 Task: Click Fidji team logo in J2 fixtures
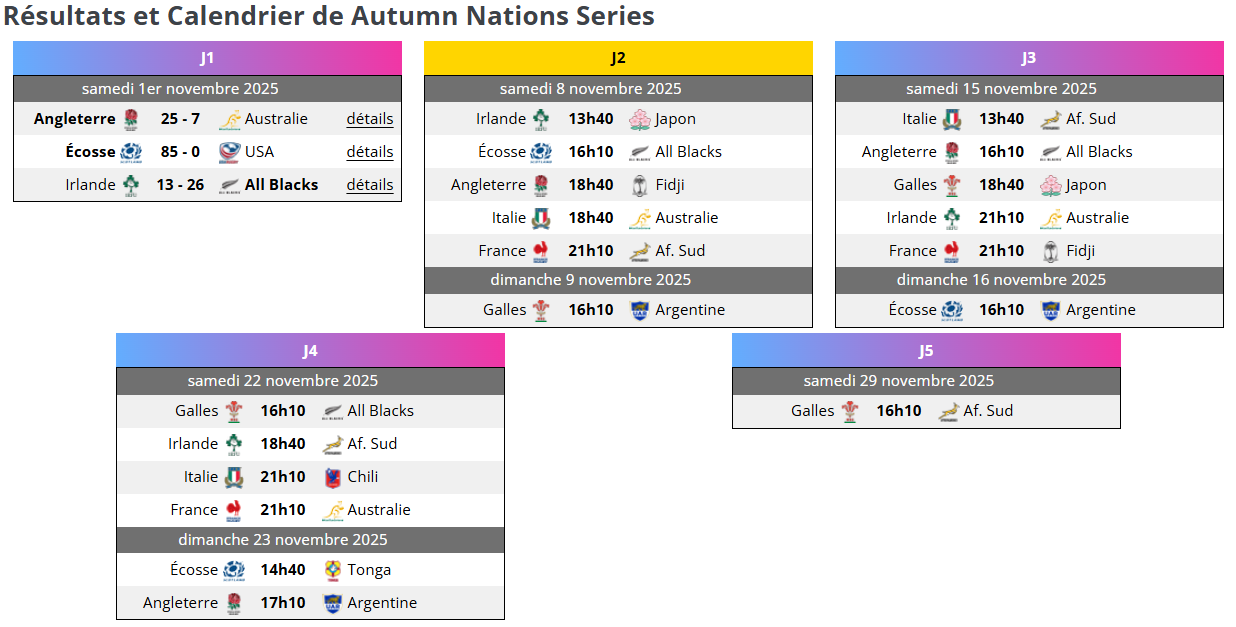pyautogui.click(x=640, y=185)
